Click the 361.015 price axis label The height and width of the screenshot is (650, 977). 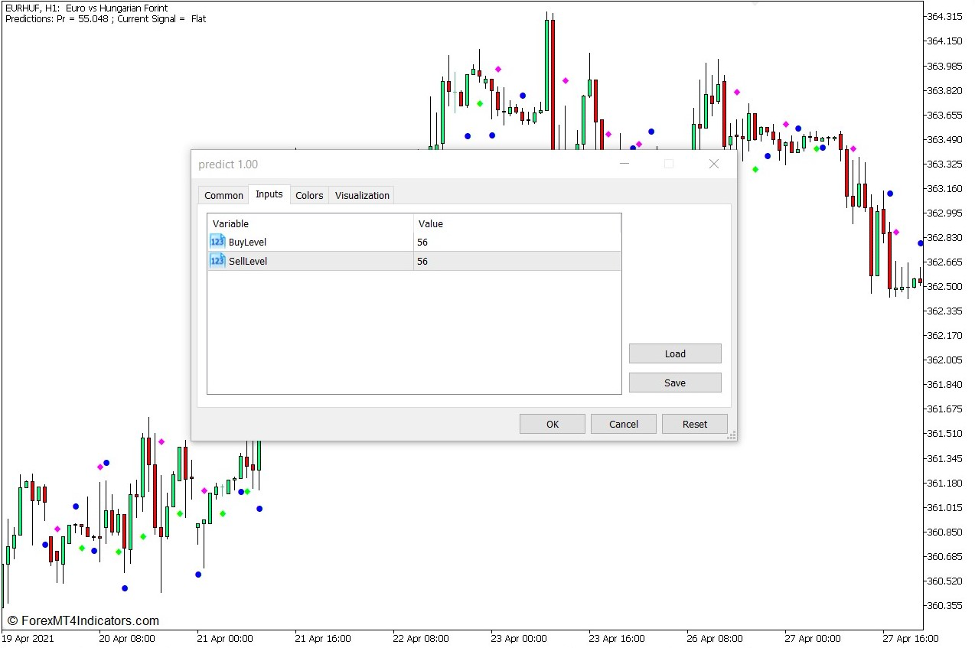[x=945, y=507]
